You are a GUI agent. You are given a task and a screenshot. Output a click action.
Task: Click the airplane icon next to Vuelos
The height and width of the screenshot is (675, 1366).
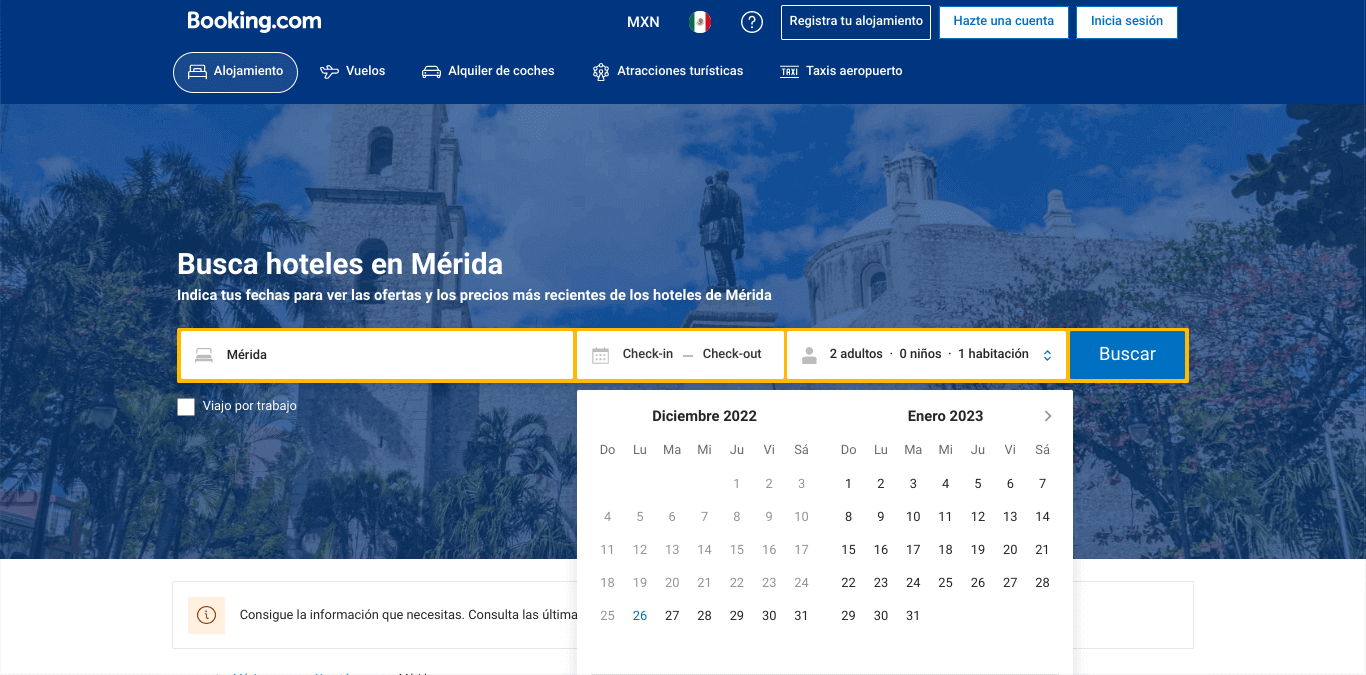point(327,71)
